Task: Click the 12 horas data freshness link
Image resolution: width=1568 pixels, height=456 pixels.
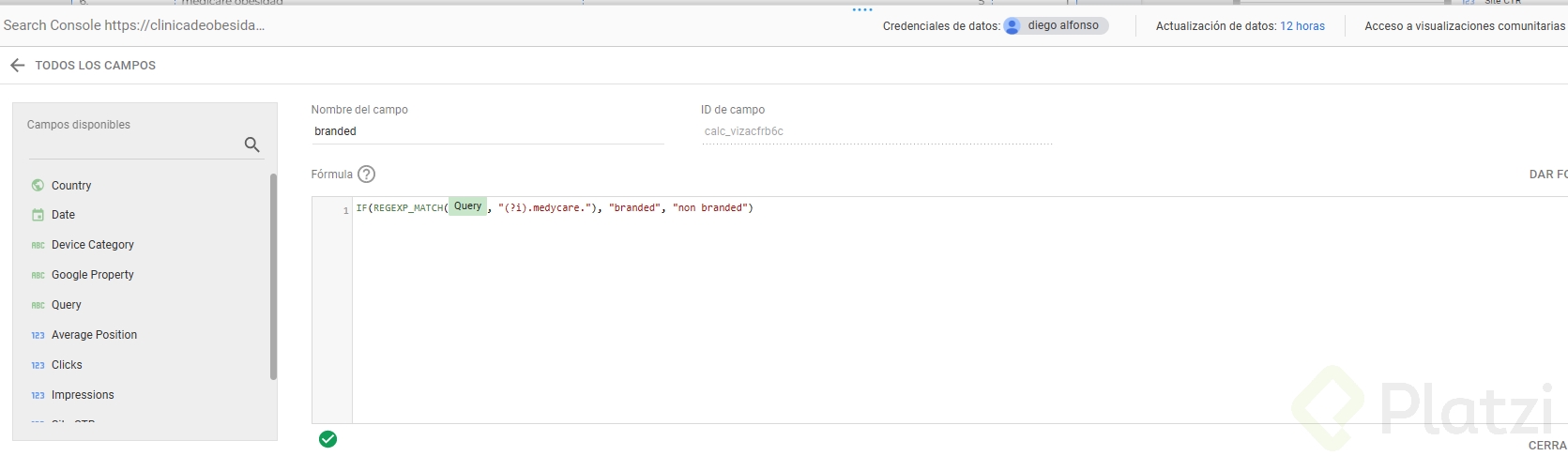Action: tap(1302, 26)
